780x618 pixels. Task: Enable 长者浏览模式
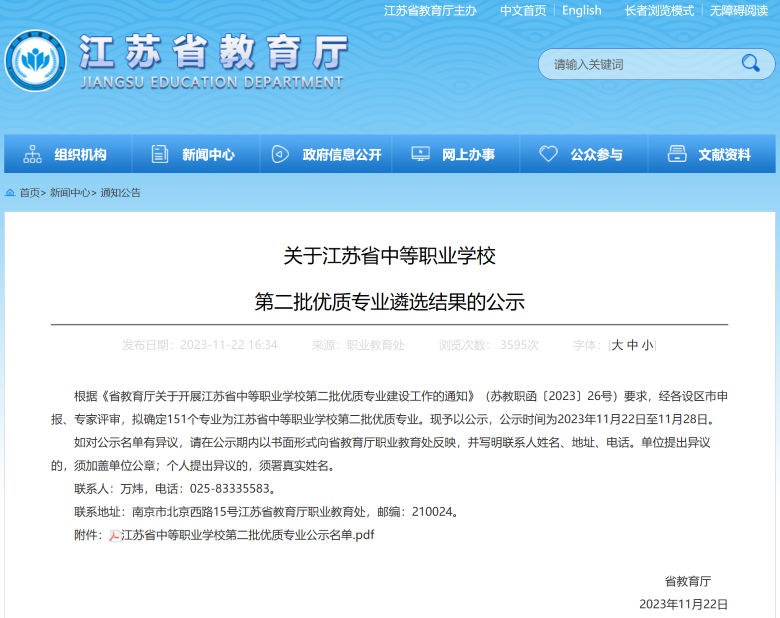[x=659, y=10]
